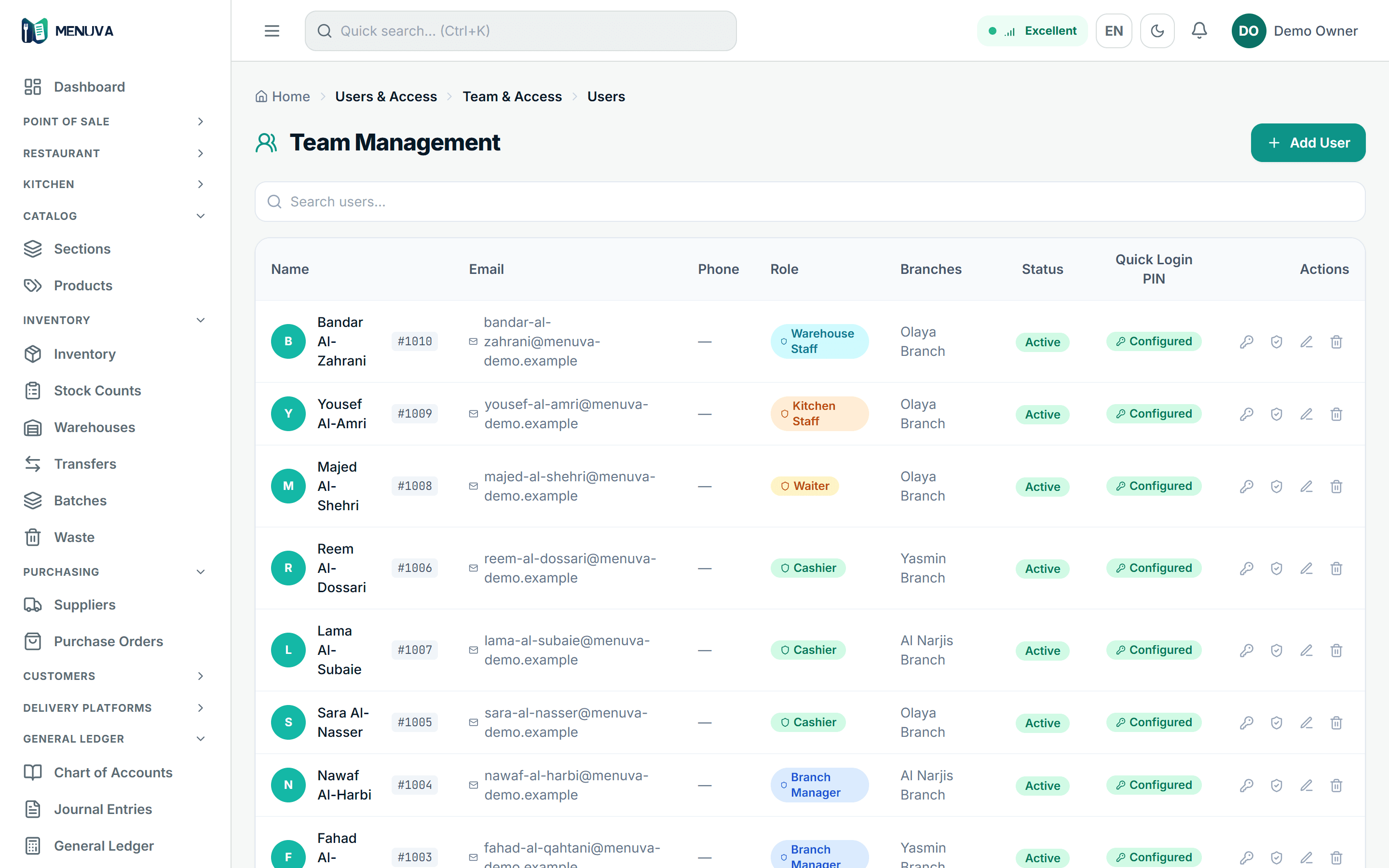Click Warehouse Staff role badge
Image resolution: width=1389 pixels, height=868 pixels.
coord(819,341)
